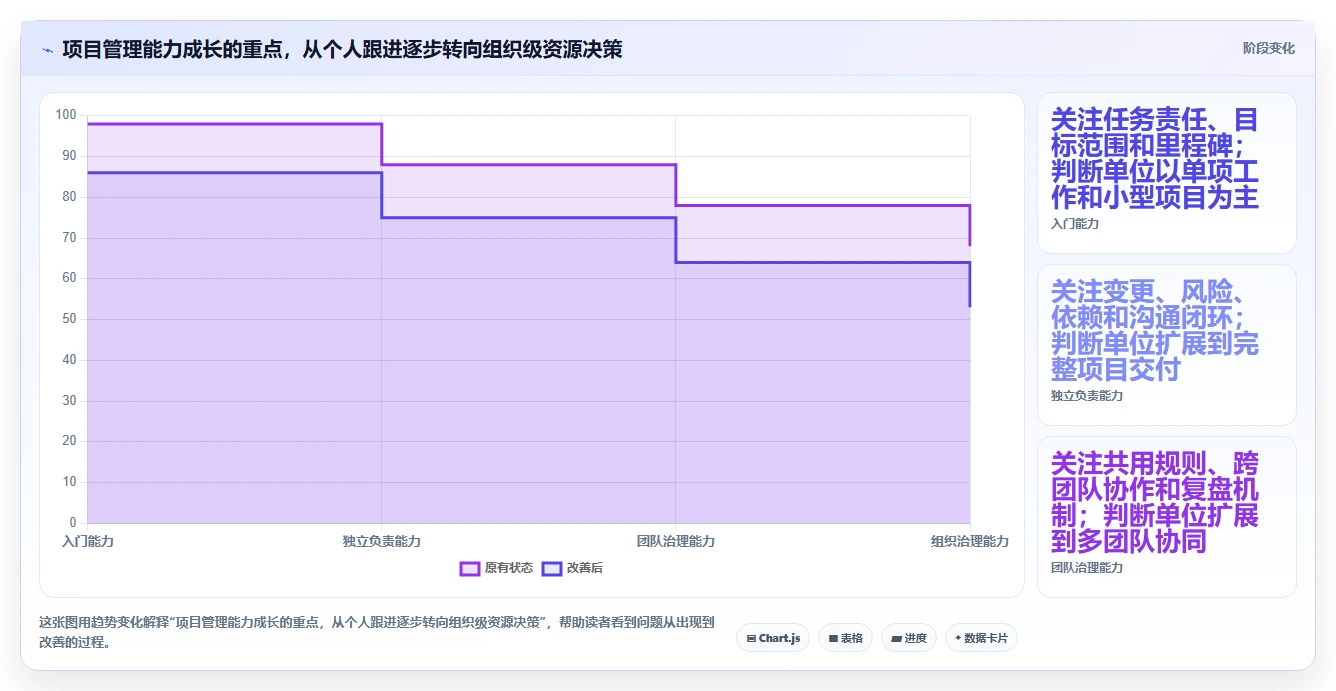1336x691 pixels.
Task: Select the 数据卡片 chip
Action: (x=981, y=638)
